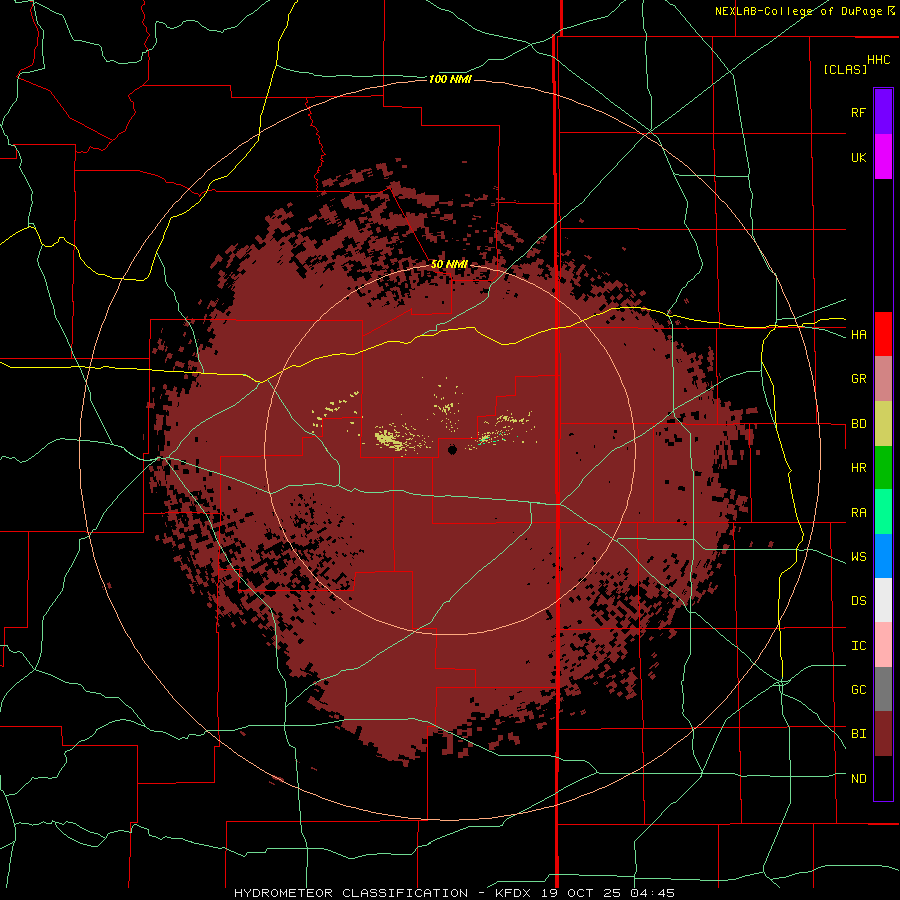
Task: Click the '04:45' timestamp
Action: 651,893
